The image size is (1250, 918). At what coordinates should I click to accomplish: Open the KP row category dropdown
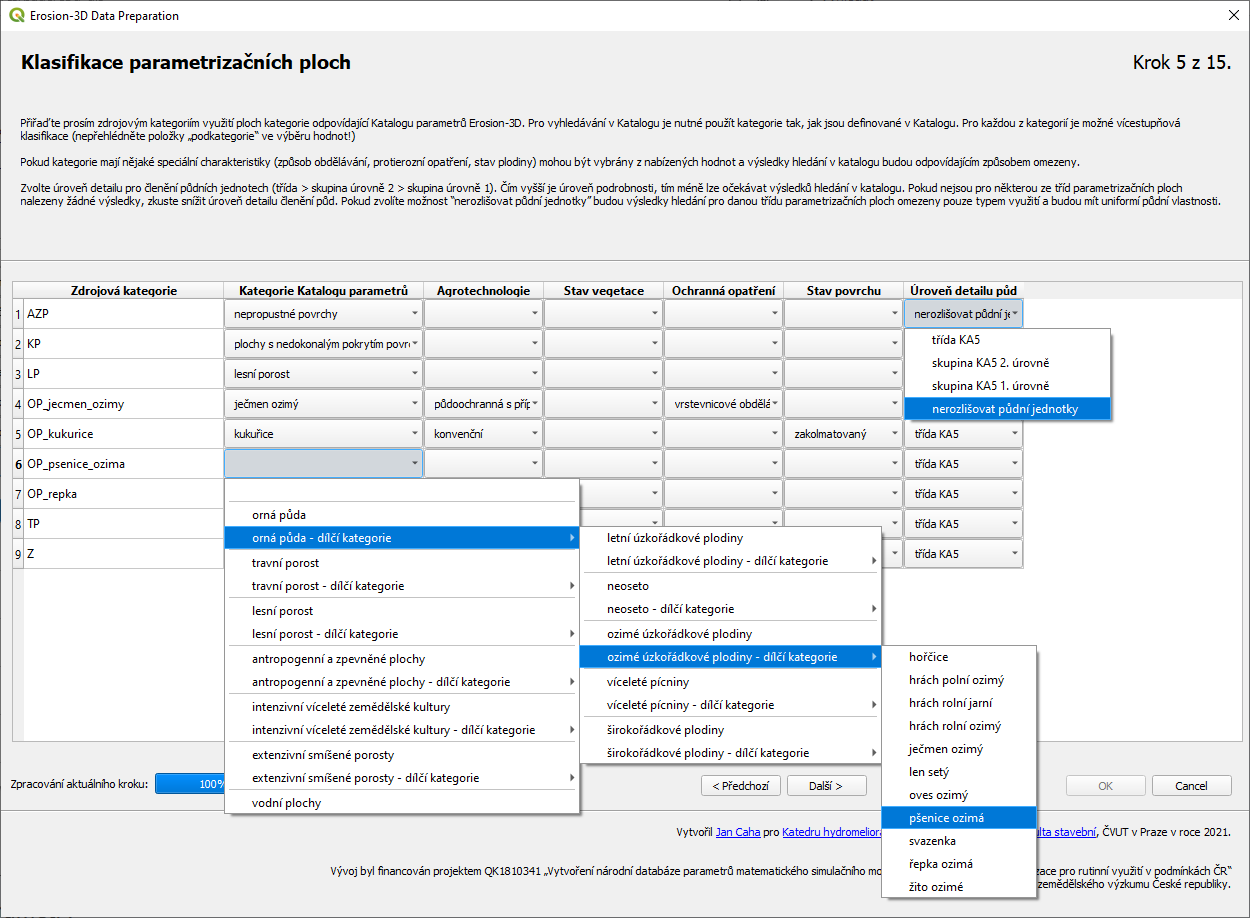(x=323, y=344)
